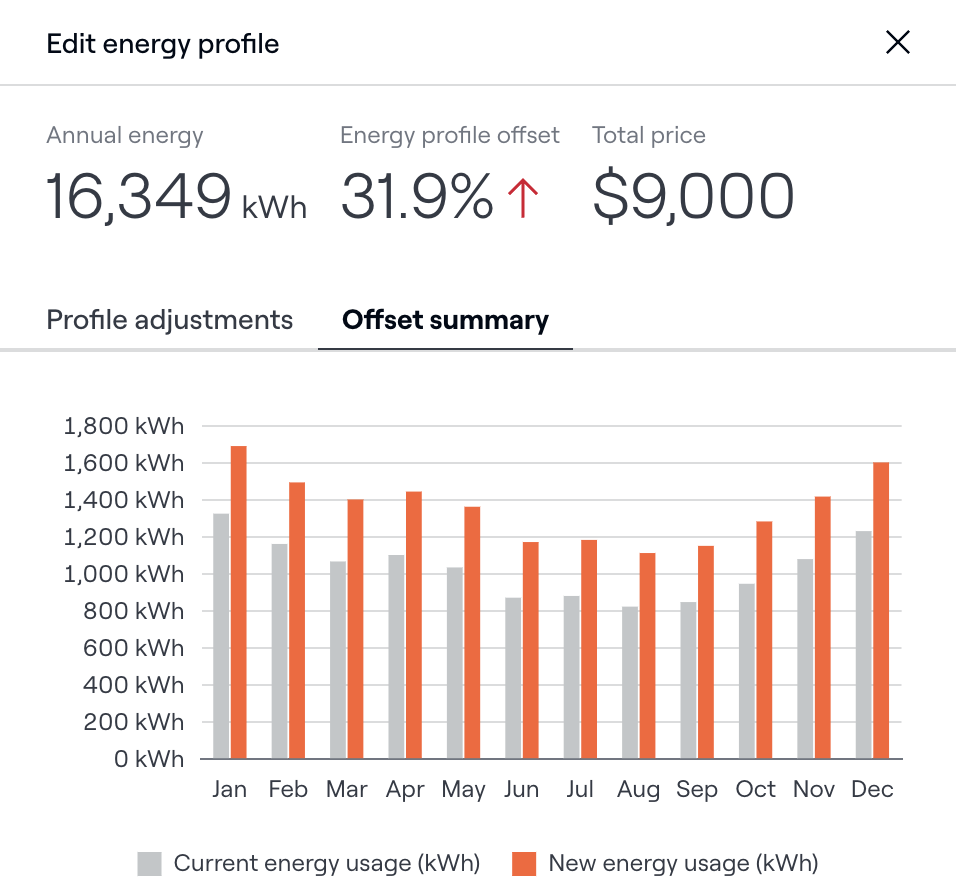
Task: Toggle the New energy usage (kWh) legend label
Action: tap(683, 863)
